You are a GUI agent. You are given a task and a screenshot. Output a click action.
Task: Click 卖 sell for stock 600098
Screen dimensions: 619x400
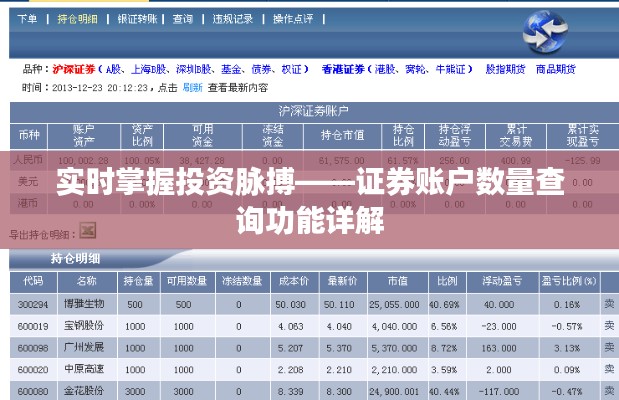pos(609,348)
